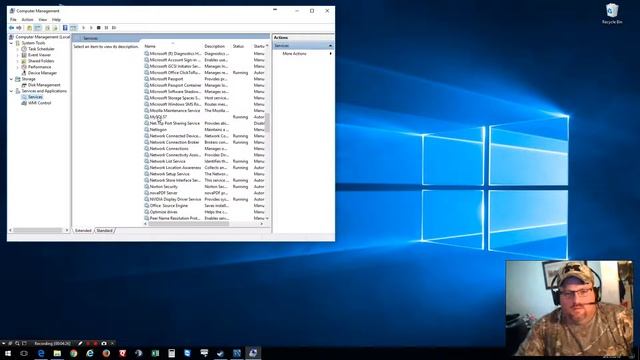Collapse the Services and Applications node
The image size is (640, 360).
click(11, 91)
